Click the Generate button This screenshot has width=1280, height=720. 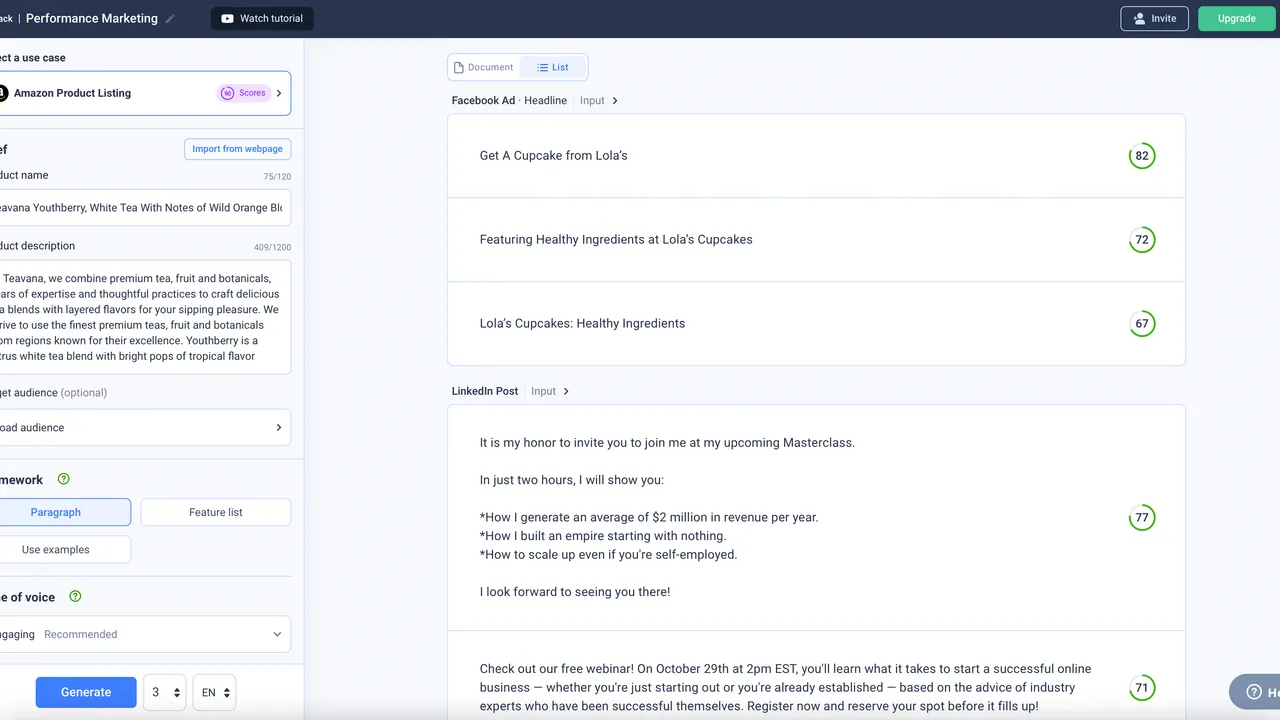[86, 692]
